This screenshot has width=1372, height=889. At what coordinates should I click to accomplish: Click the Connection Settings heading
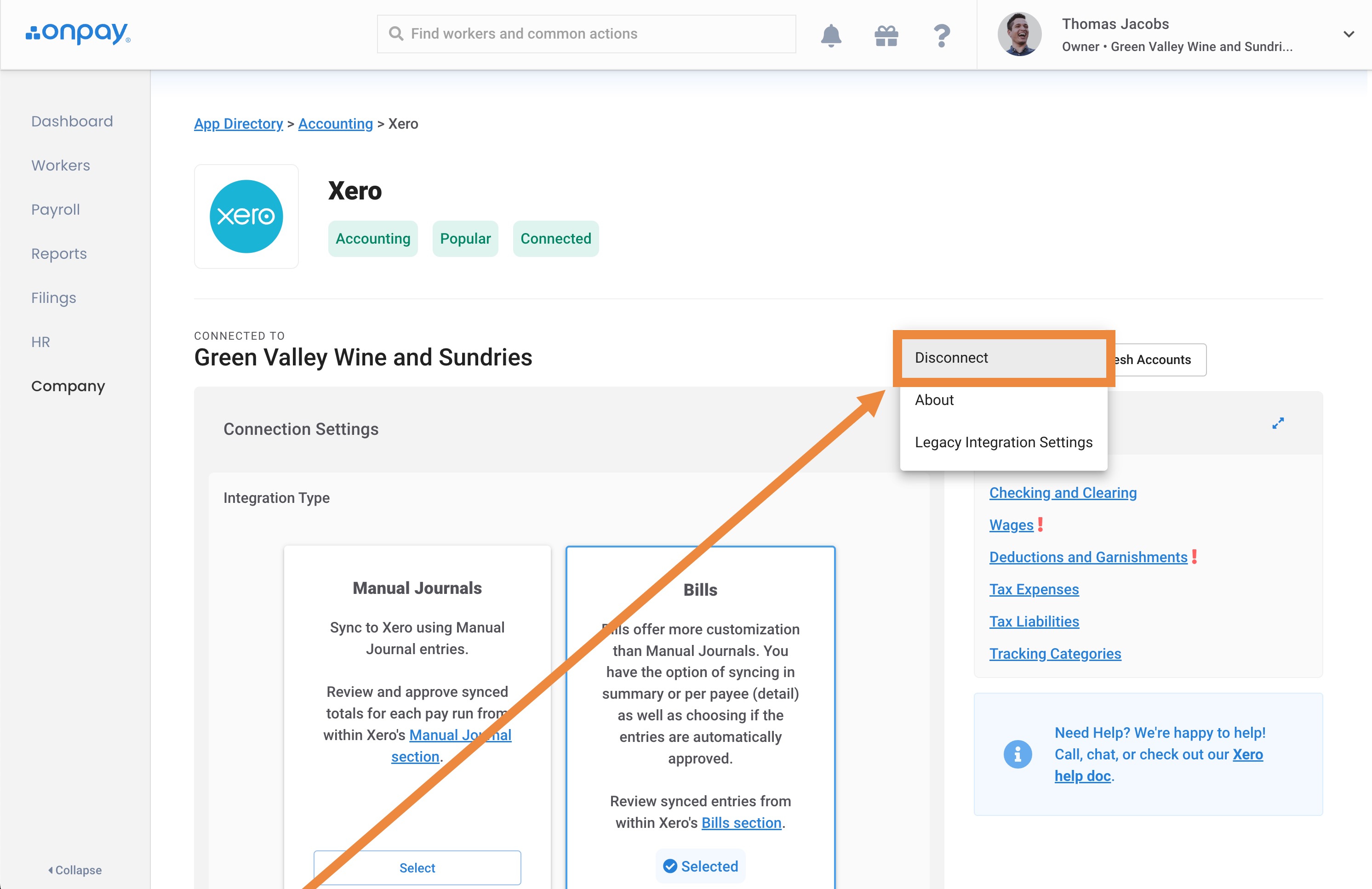pyautogui.click(x=301, y=429)
